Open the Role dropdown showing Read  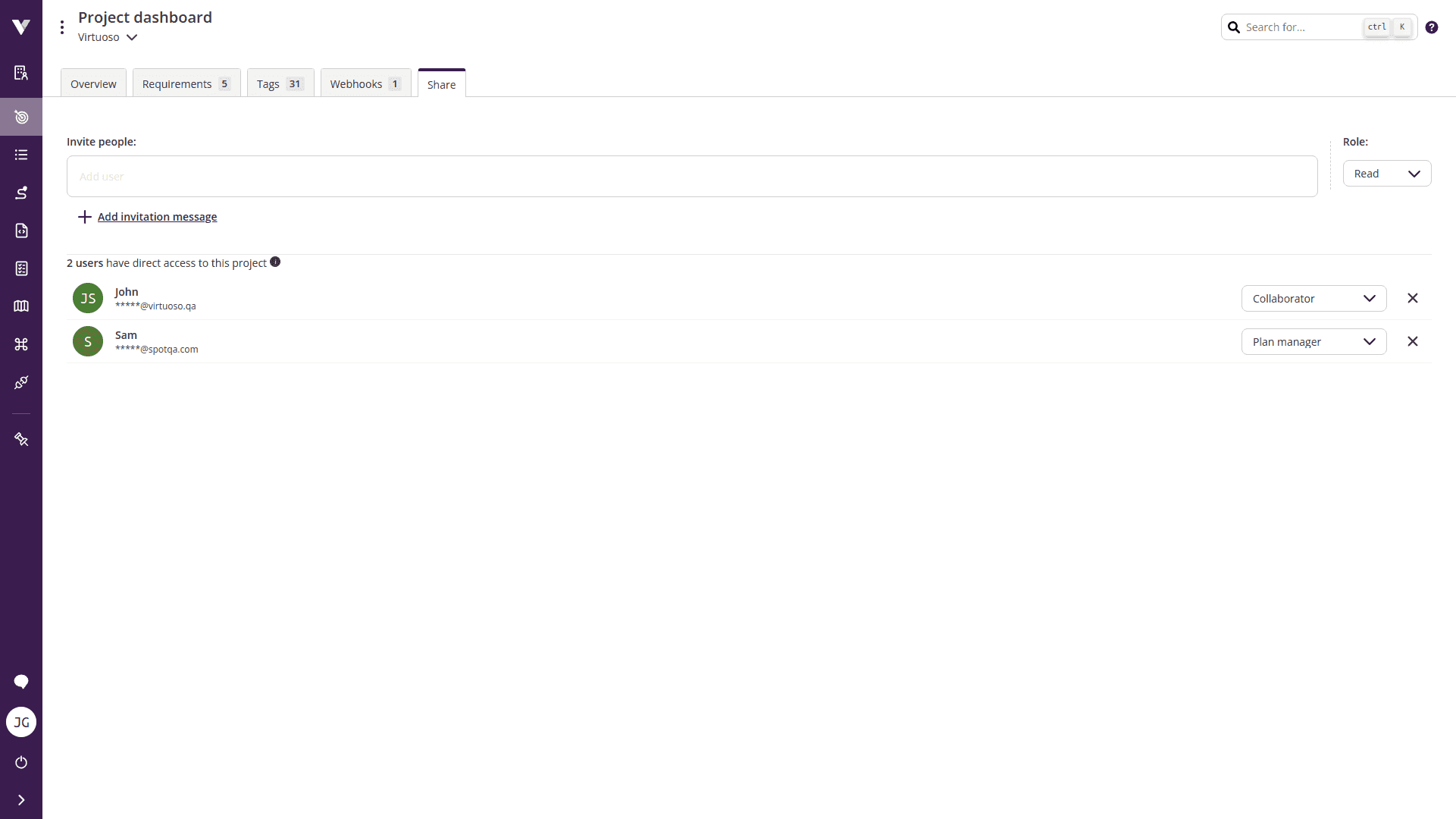point(1387,173)
